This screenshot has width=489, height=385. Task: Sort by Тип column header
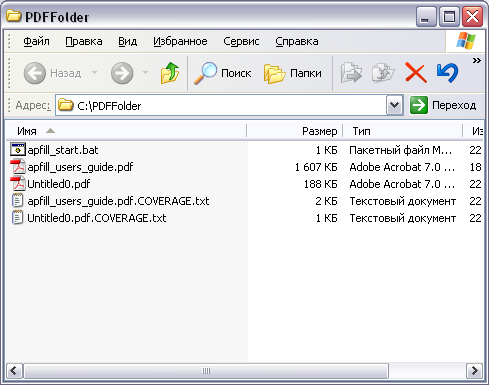tap(403, 131)
